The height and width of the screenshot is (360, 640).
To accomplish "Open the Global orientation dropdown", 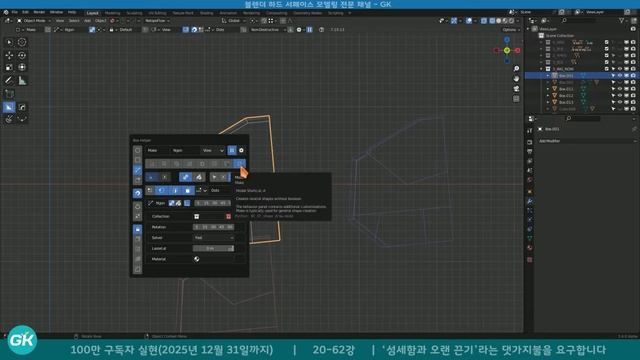I will pos(233,20).
